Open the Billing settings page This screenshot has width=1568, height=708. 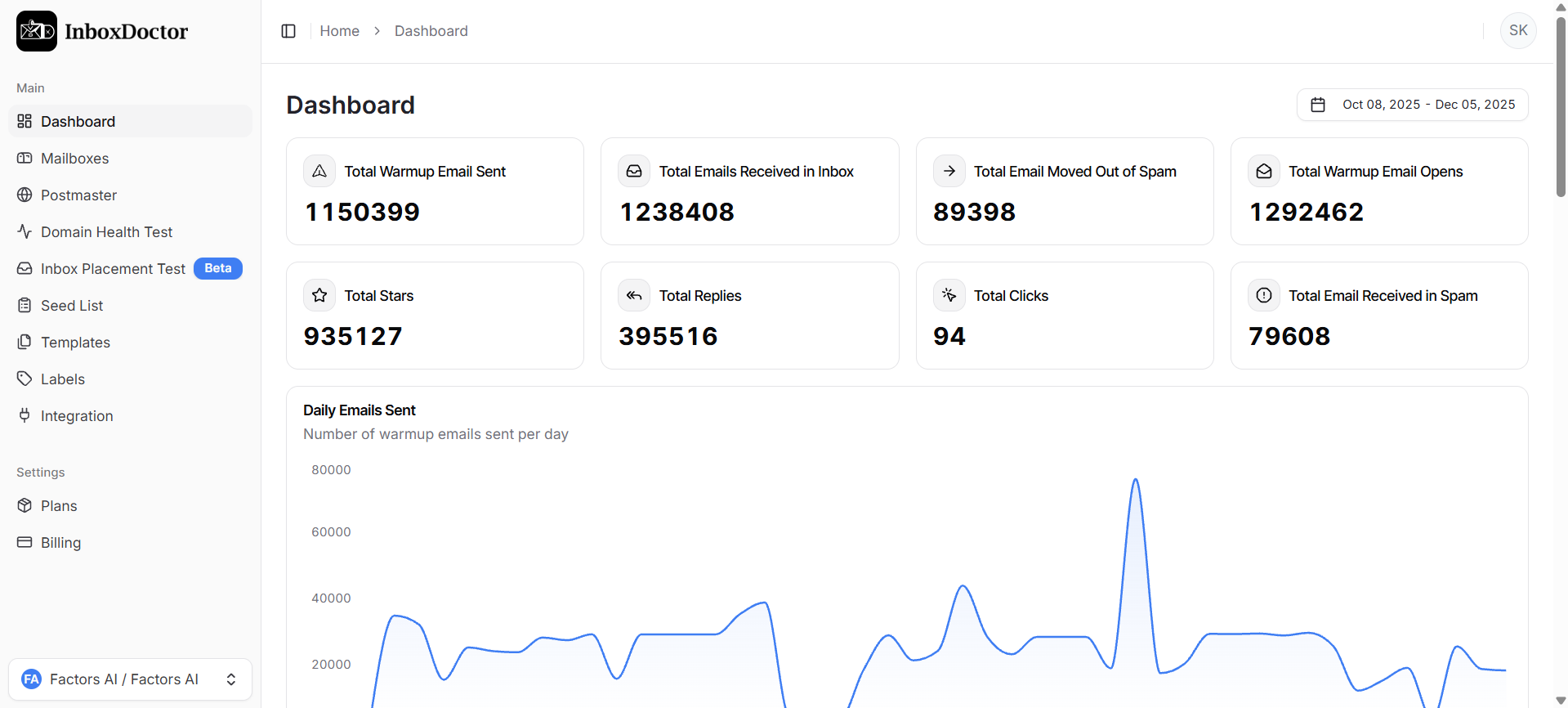point(60,543)
